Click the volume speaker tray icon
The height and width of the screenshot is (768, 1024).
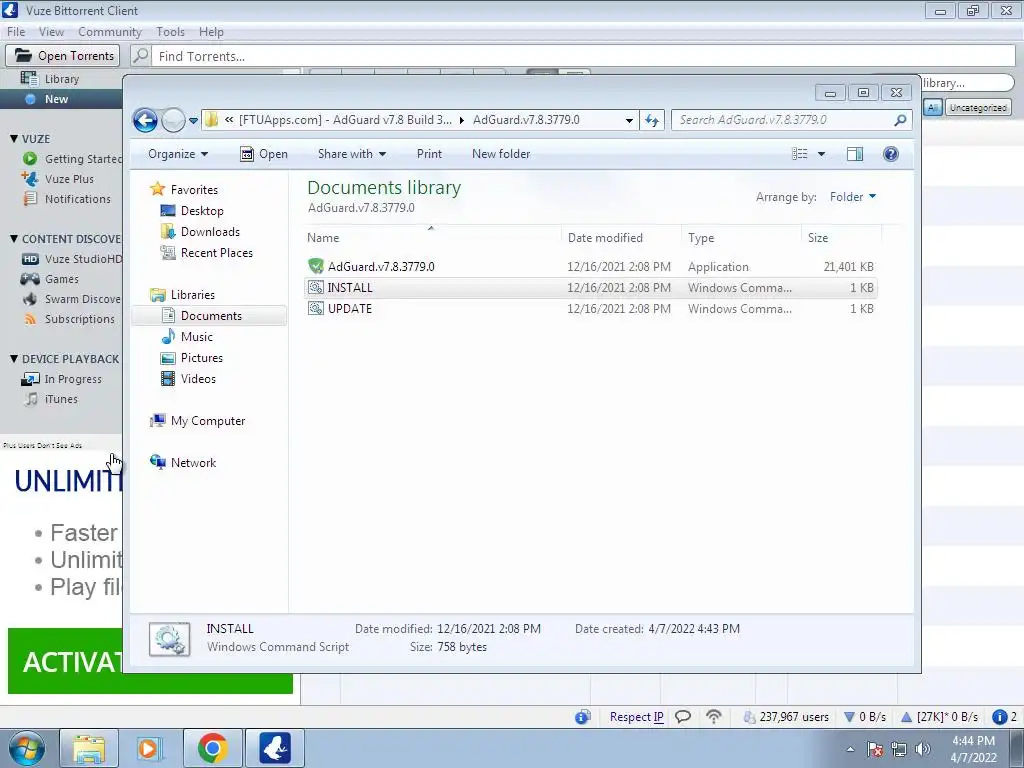pos(923,749)
